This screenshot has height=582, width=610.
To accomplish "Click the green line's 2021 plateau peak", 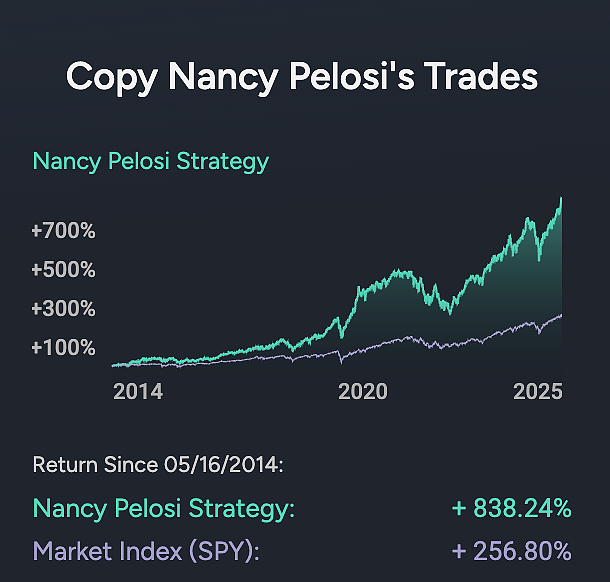I will tap(398, 270).
